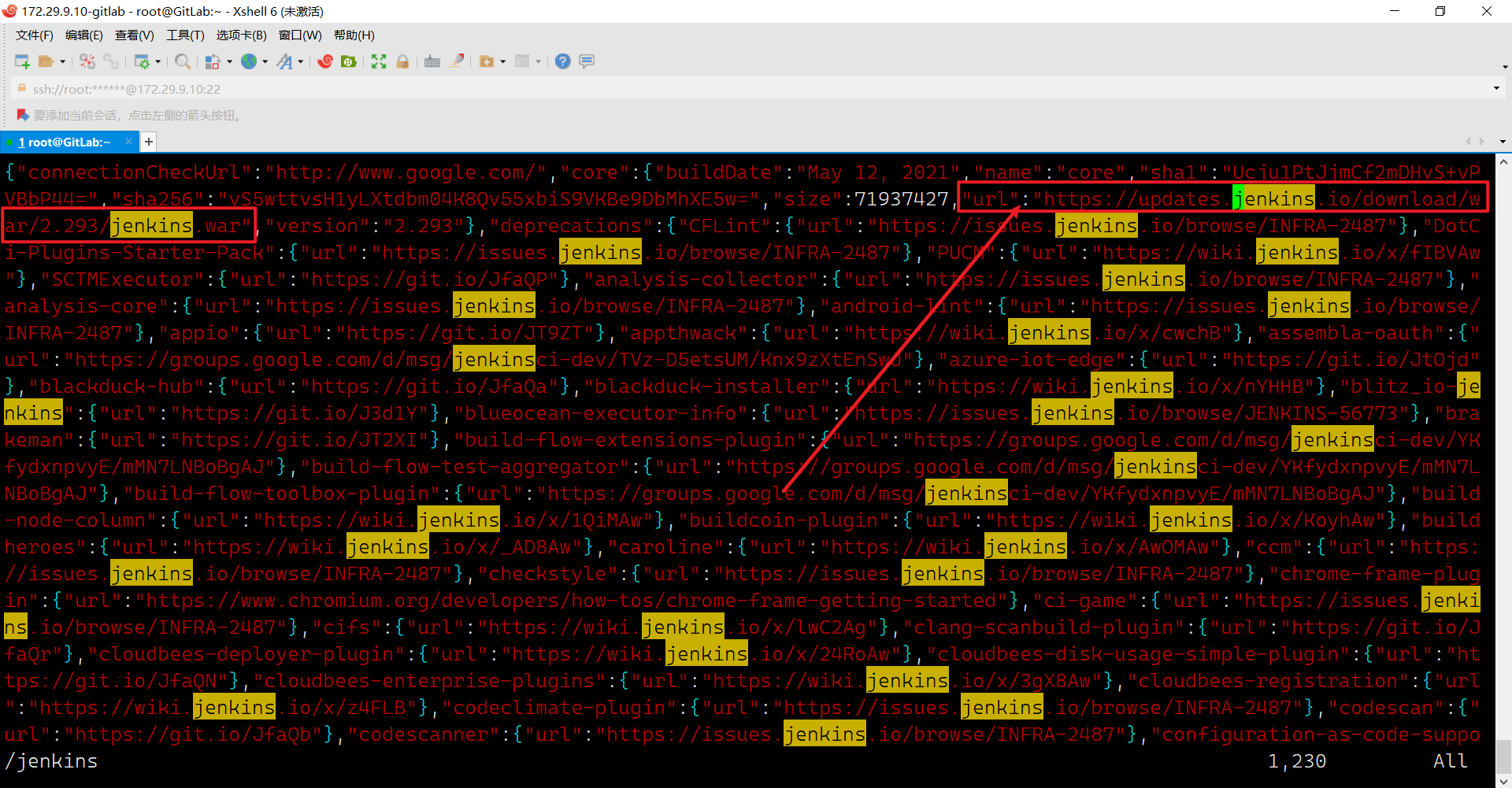This screenshot has width=1512, height=788.
Task: Click the new folder plus icon
Action: 486,61
